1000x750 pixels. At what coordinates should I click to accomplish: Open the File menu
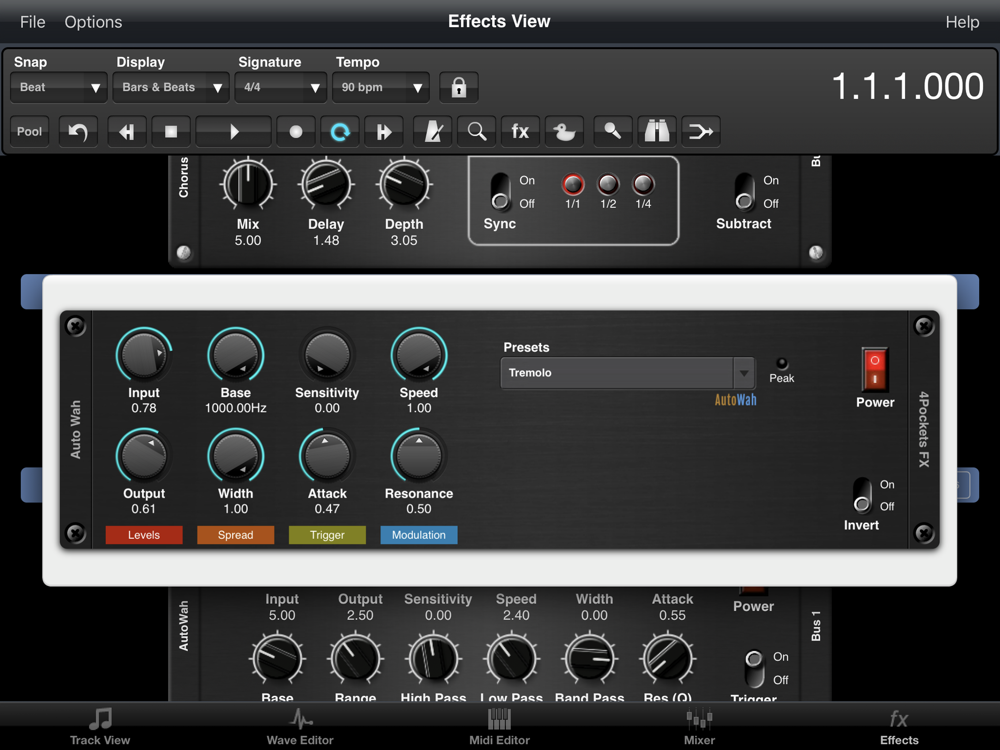[33, 22]
